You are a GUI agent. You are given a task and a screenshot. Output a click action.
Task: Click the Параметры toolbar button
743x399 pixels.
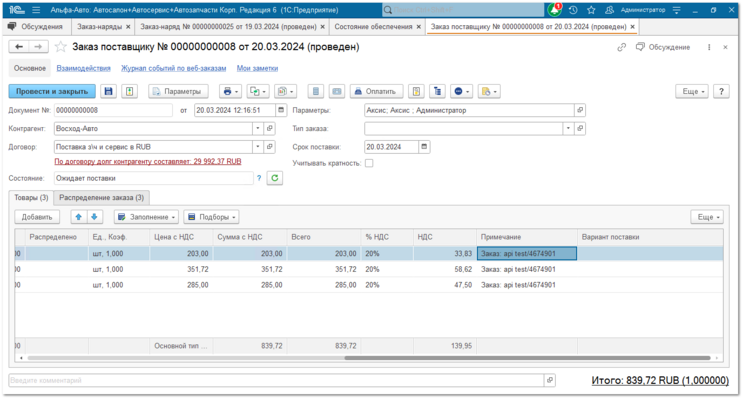click(178, 91)
